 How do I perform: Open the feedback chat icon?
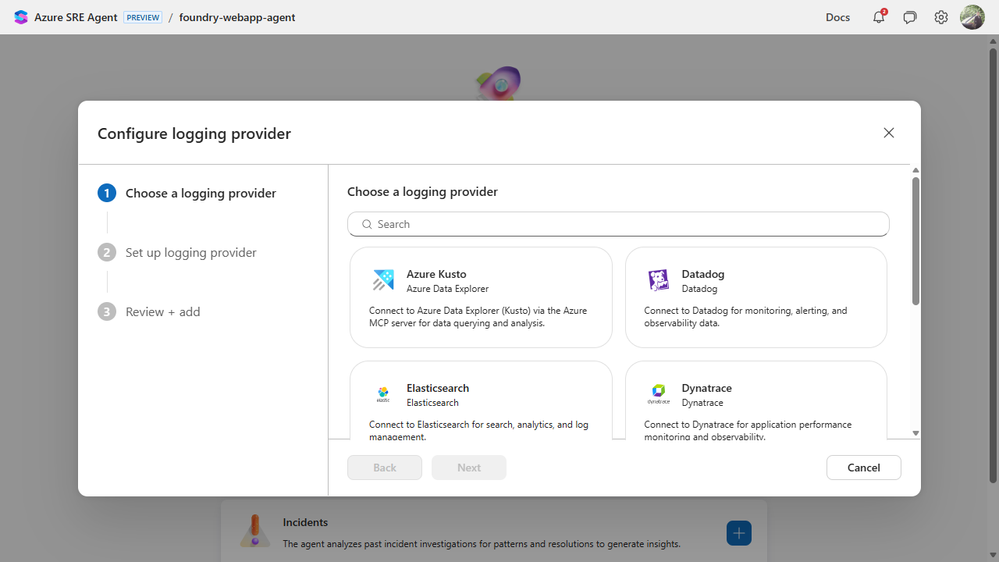(910, 17)
